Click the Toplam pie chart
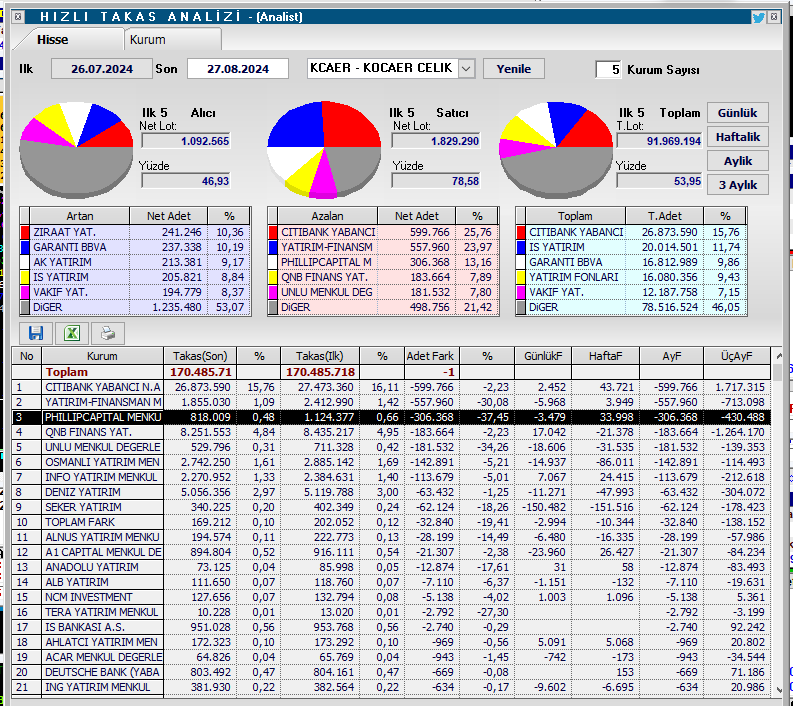 click(556, 150)
